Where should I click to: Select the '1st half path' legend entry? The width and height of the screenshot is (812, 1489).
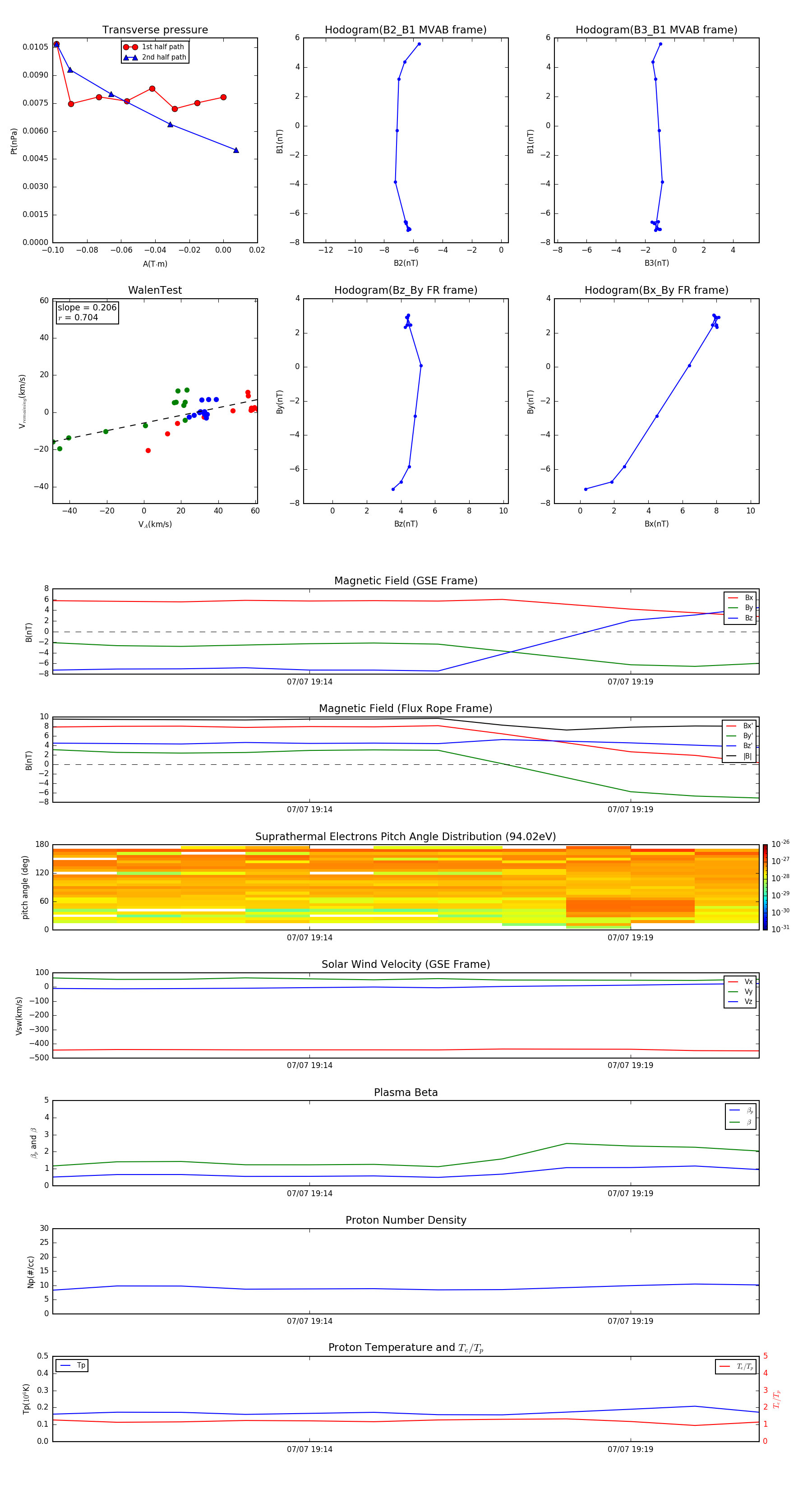(x=154, y=47)
